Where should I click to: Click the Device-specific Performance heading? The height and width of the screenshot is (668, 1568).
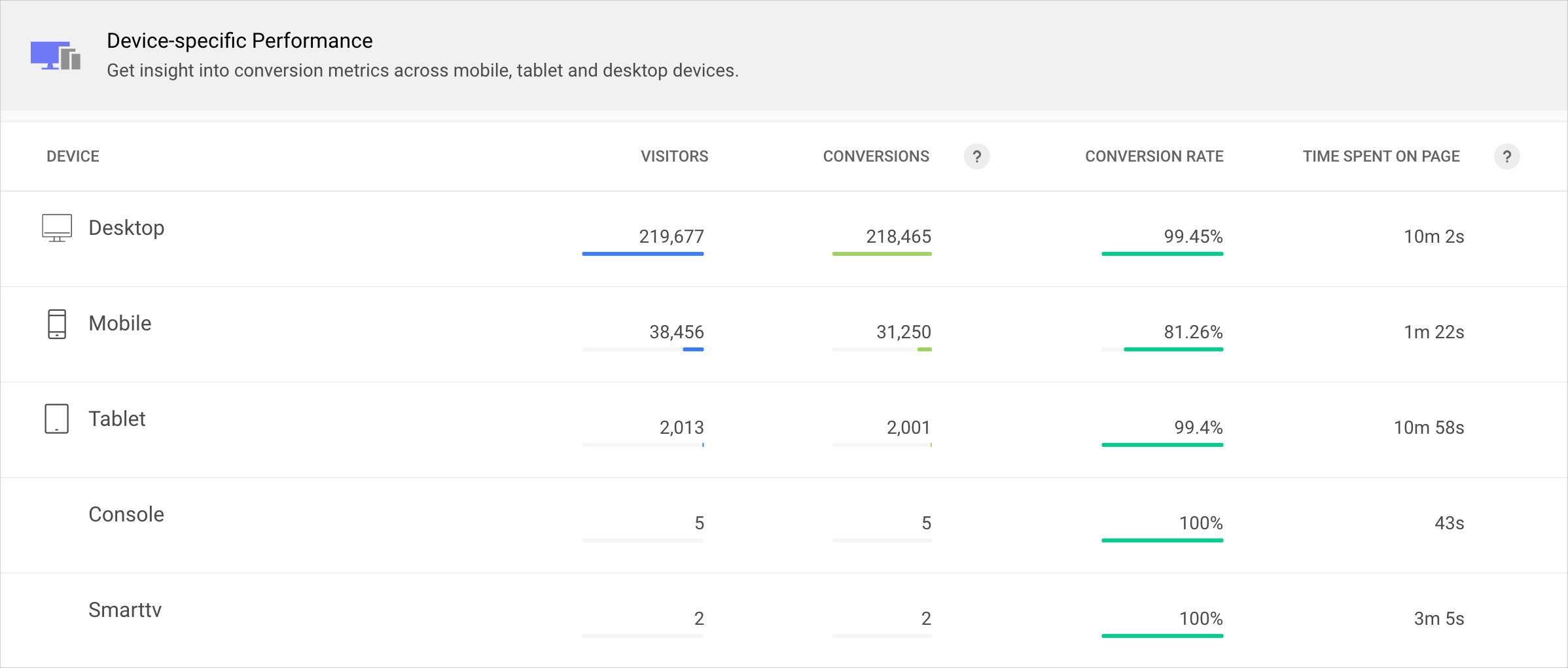(x=240, y=41)
